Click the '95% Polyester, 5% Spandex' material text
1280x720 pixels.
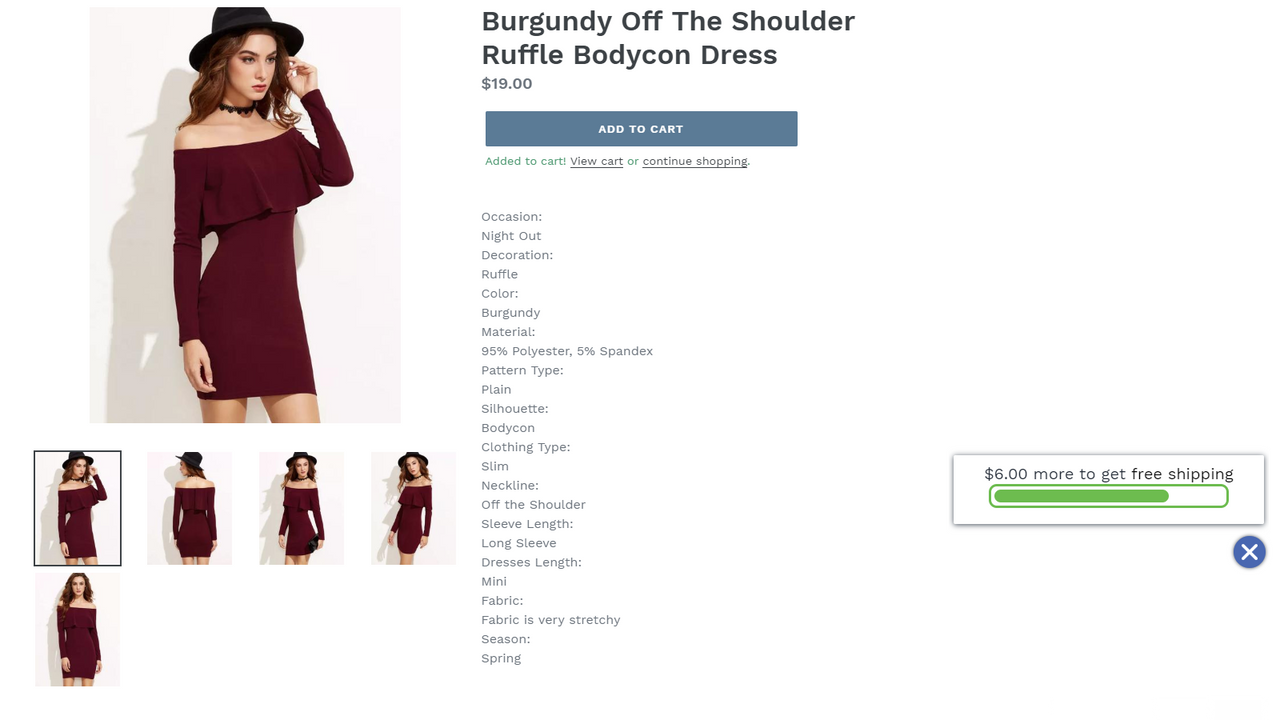click(x=567, y=351)
